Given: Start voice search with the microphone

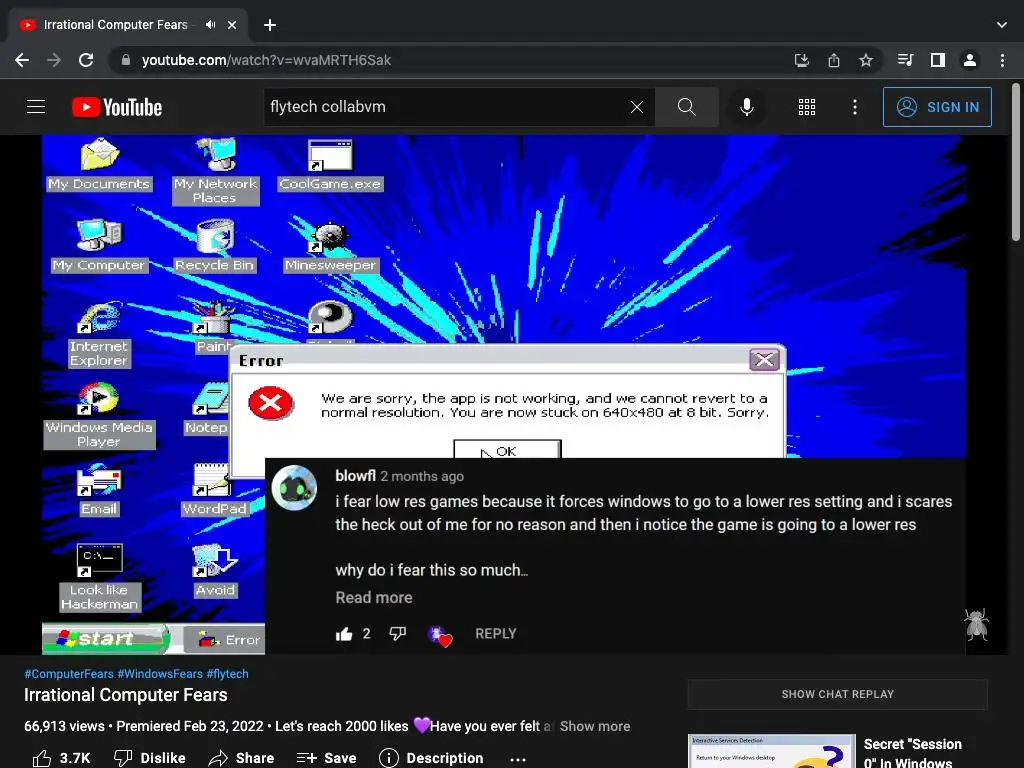Looking at the screenshot, I should click(x=746, y=107).
